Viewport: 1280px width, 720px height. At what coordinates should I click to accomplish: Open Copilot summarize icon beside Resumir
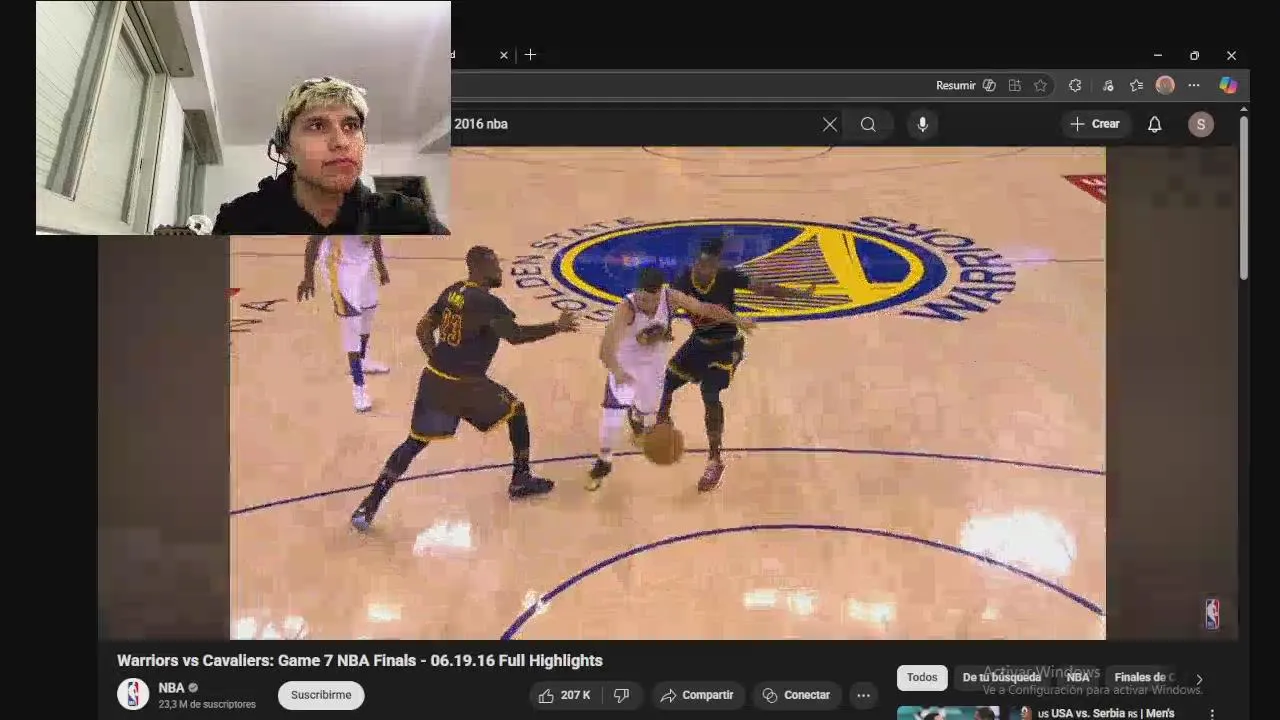[x=989, y=86]
